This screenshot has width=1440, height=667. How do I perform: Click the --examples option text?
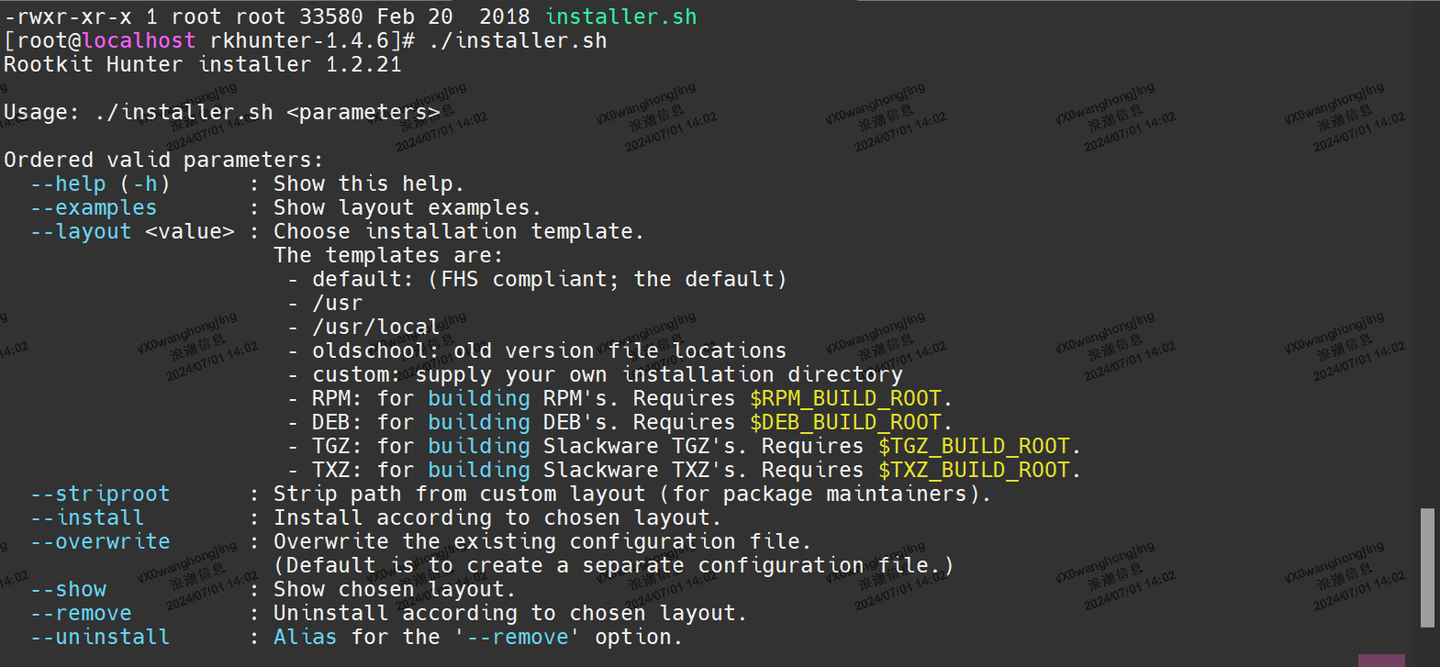pos(93,208)
